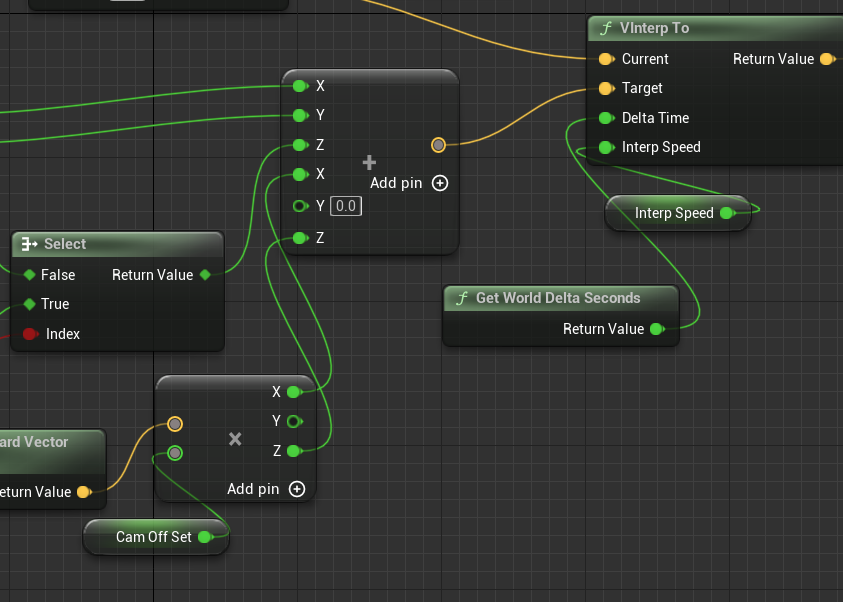Click the vector output pin of the add node

(438, 145)
